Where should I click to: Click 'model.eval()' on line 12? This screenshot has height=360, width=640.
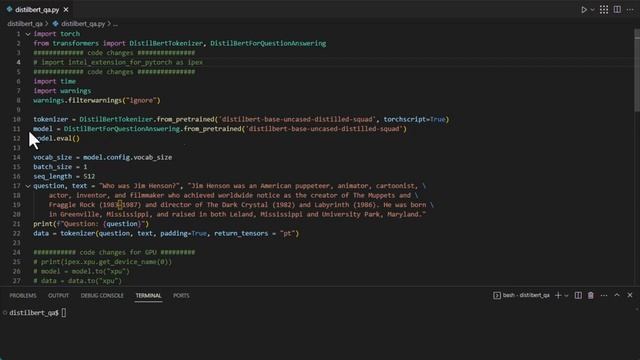point(57,138)
